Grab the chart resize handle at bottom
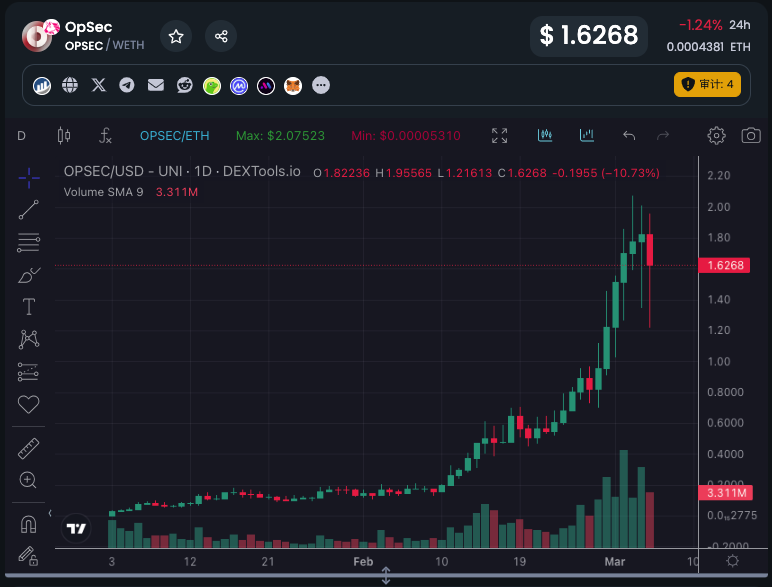 [386, 575]
